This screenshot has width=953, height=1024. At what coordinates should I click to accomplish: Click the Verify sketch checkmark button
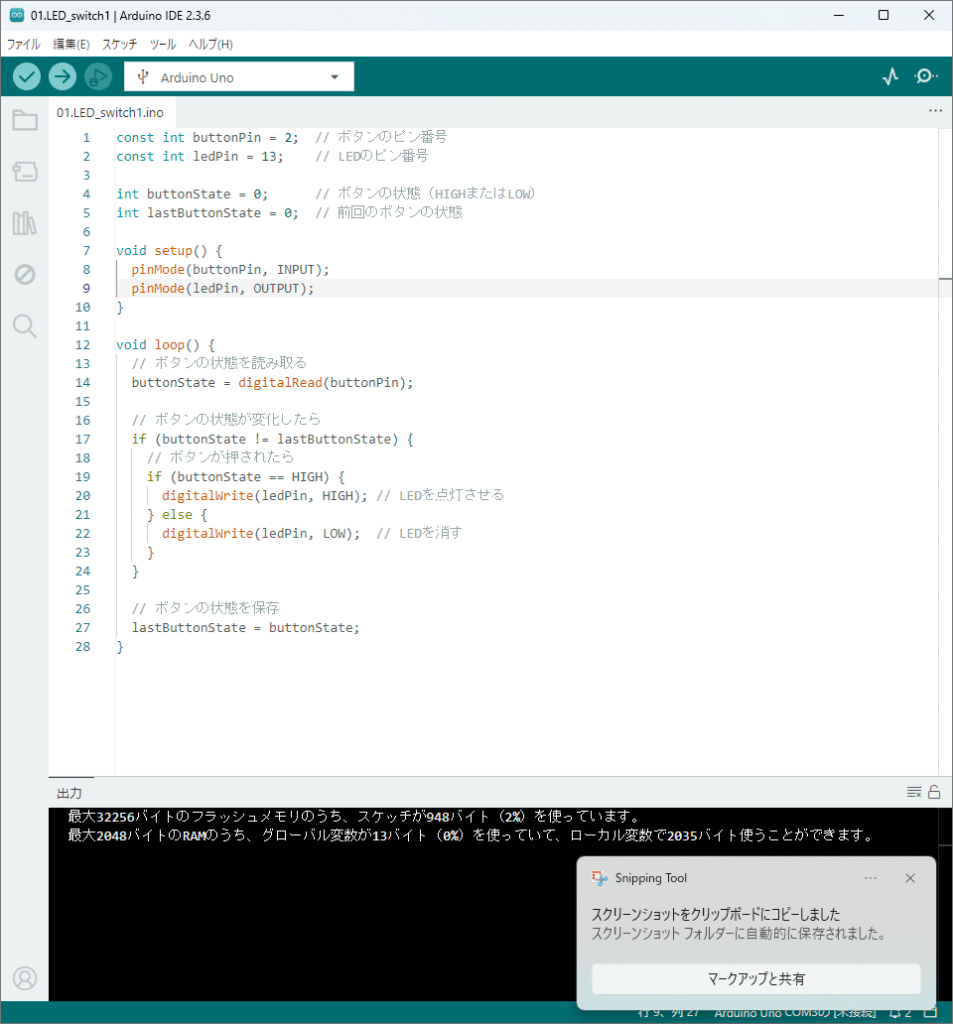coord(27,77)
